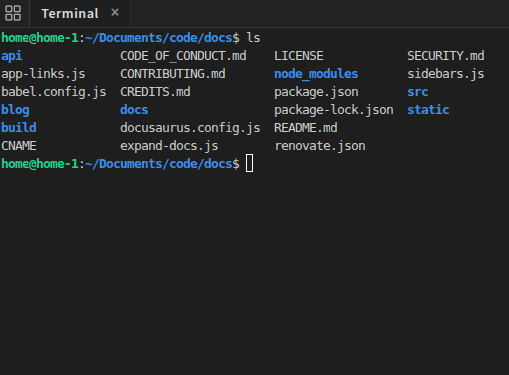Click the 'sidebars.js' file name
The image size is (509, 375).
(x=446, y=74)
